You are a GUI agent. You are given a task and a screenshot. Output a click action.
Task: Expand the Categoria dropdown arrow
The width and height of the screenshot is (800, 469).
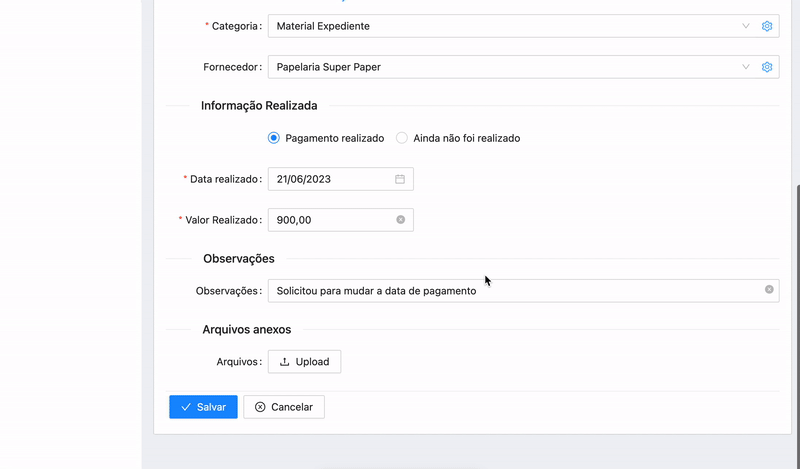coord(746,26)
